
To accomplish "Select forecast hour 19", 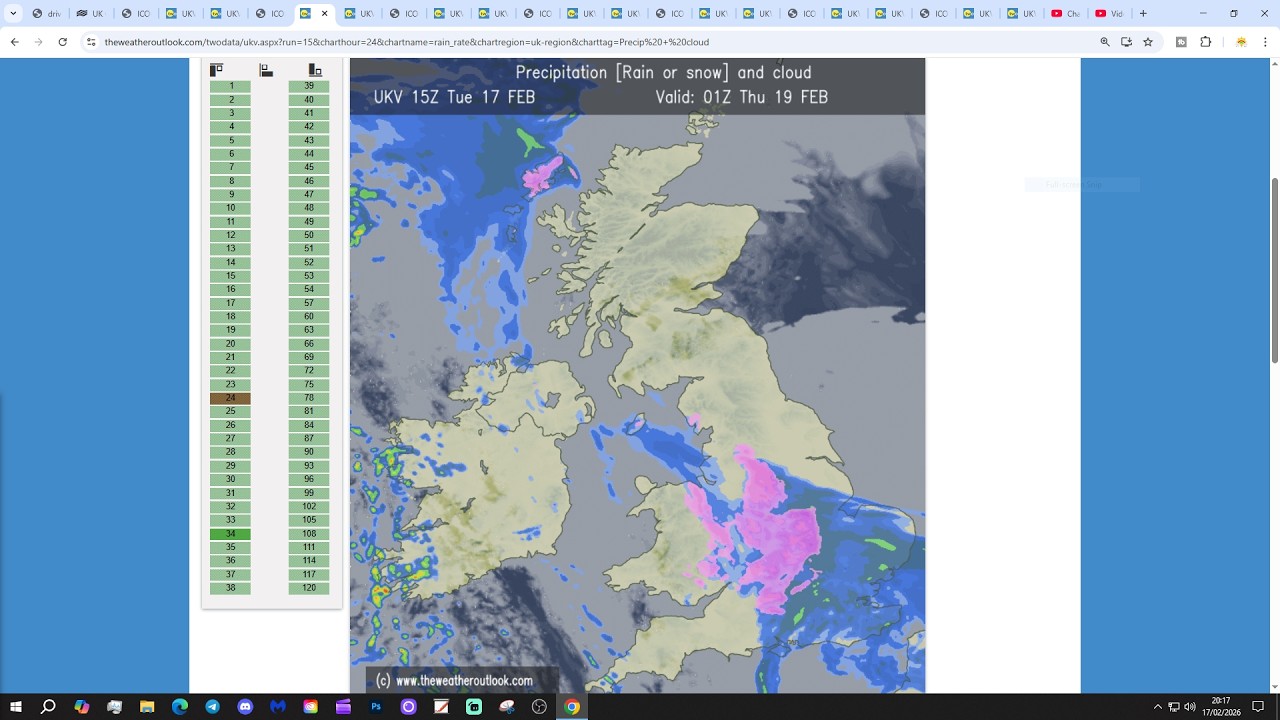I will [x=231, y=330].
